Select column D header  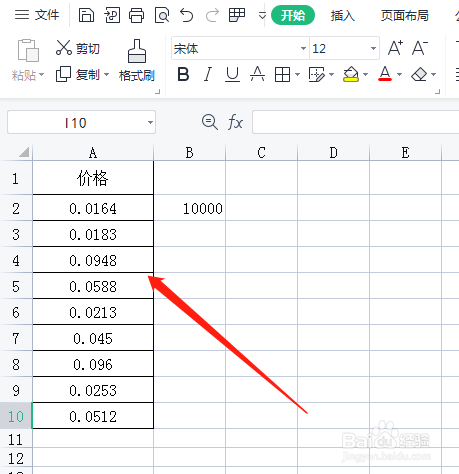point(333,153)
